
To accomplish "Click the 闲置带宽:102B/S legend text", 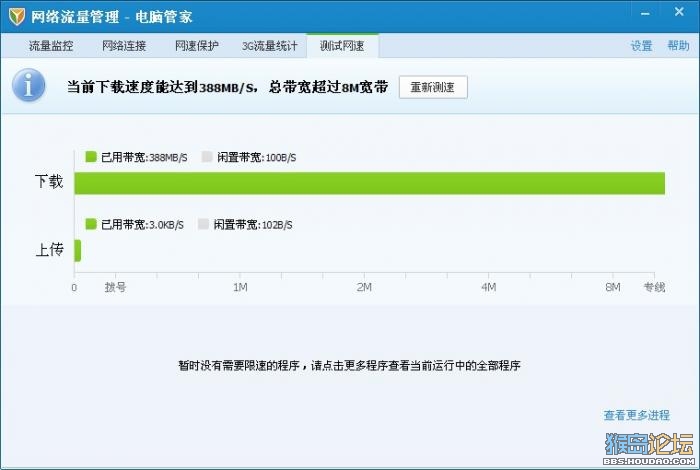I will pyautogui.click(x=253, y=225).
